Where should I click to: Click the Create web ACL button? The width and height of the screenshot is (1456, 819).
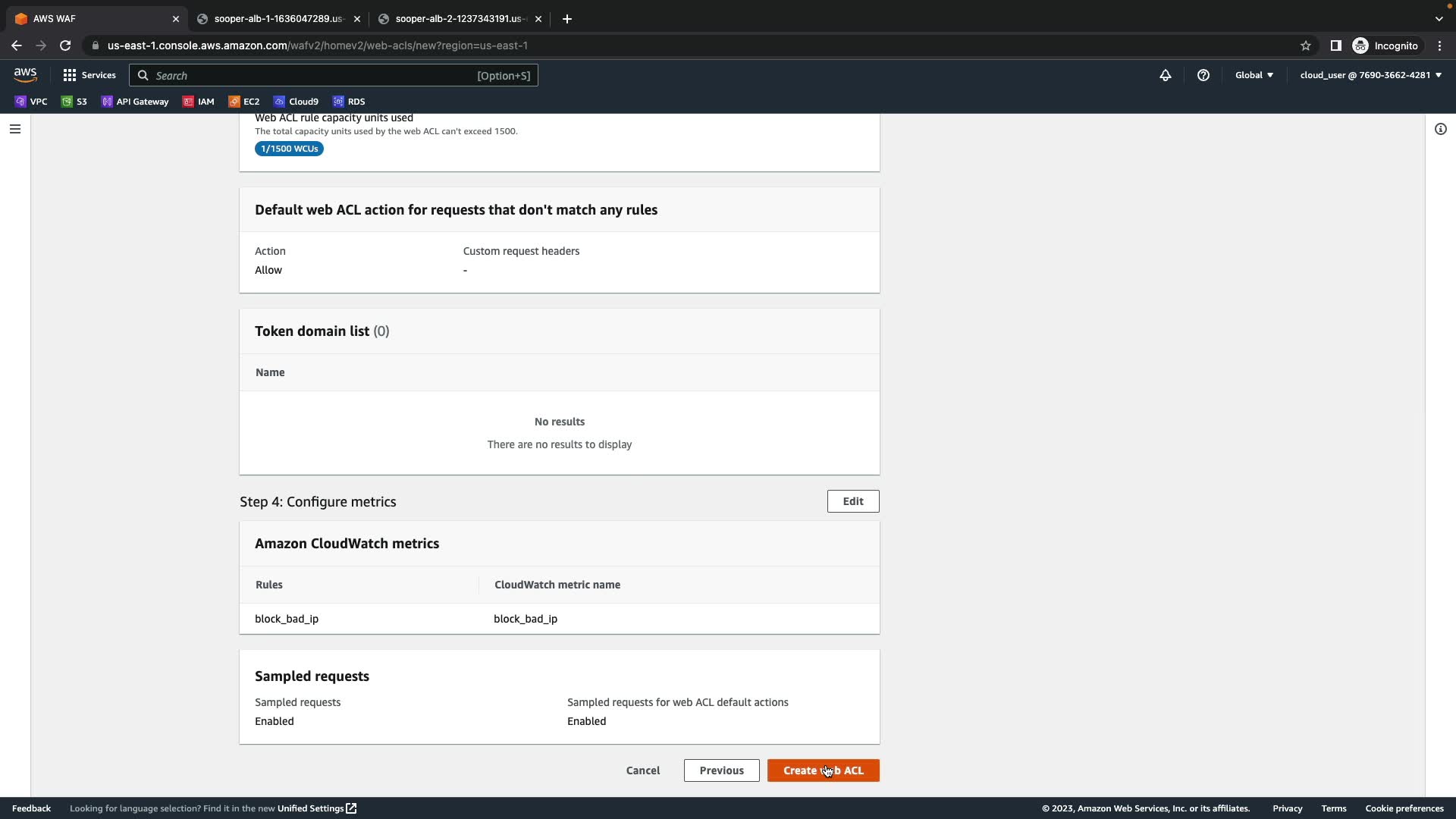click(823, 770)
